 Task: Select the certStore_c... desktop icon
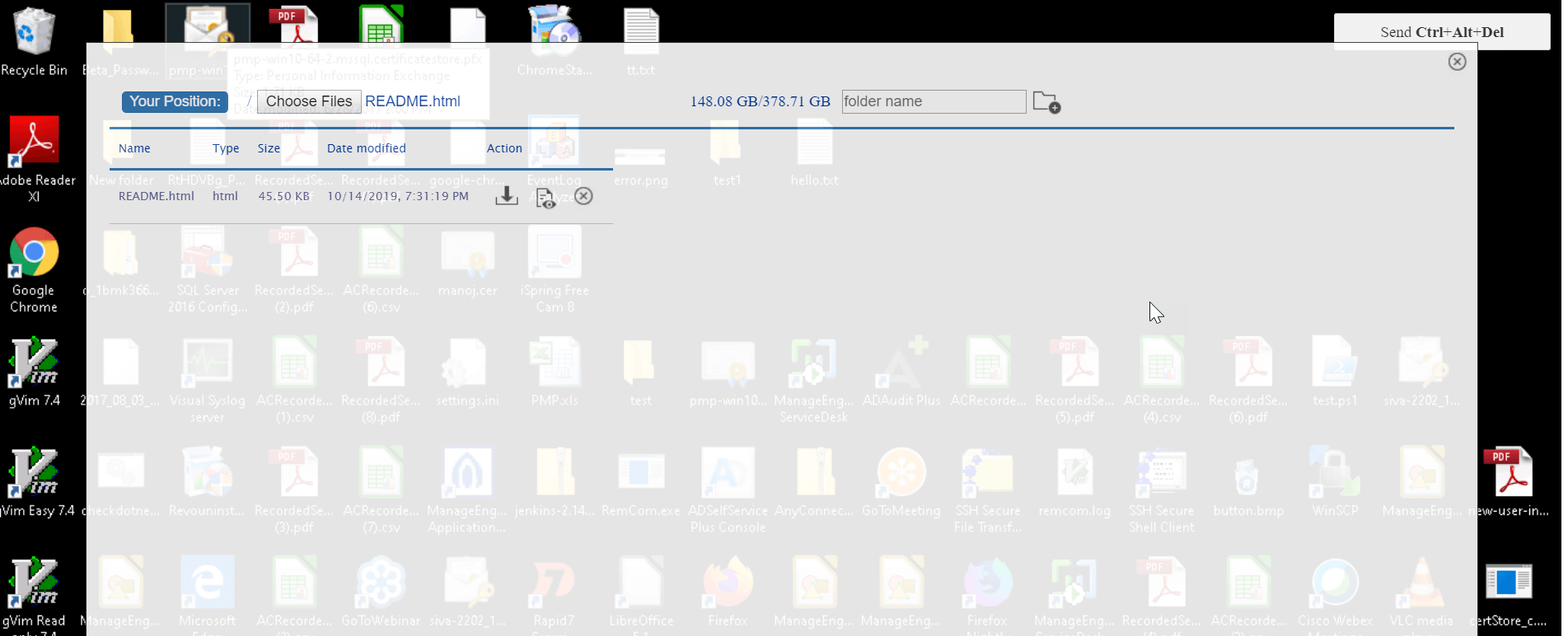(x=1508, y=594)
